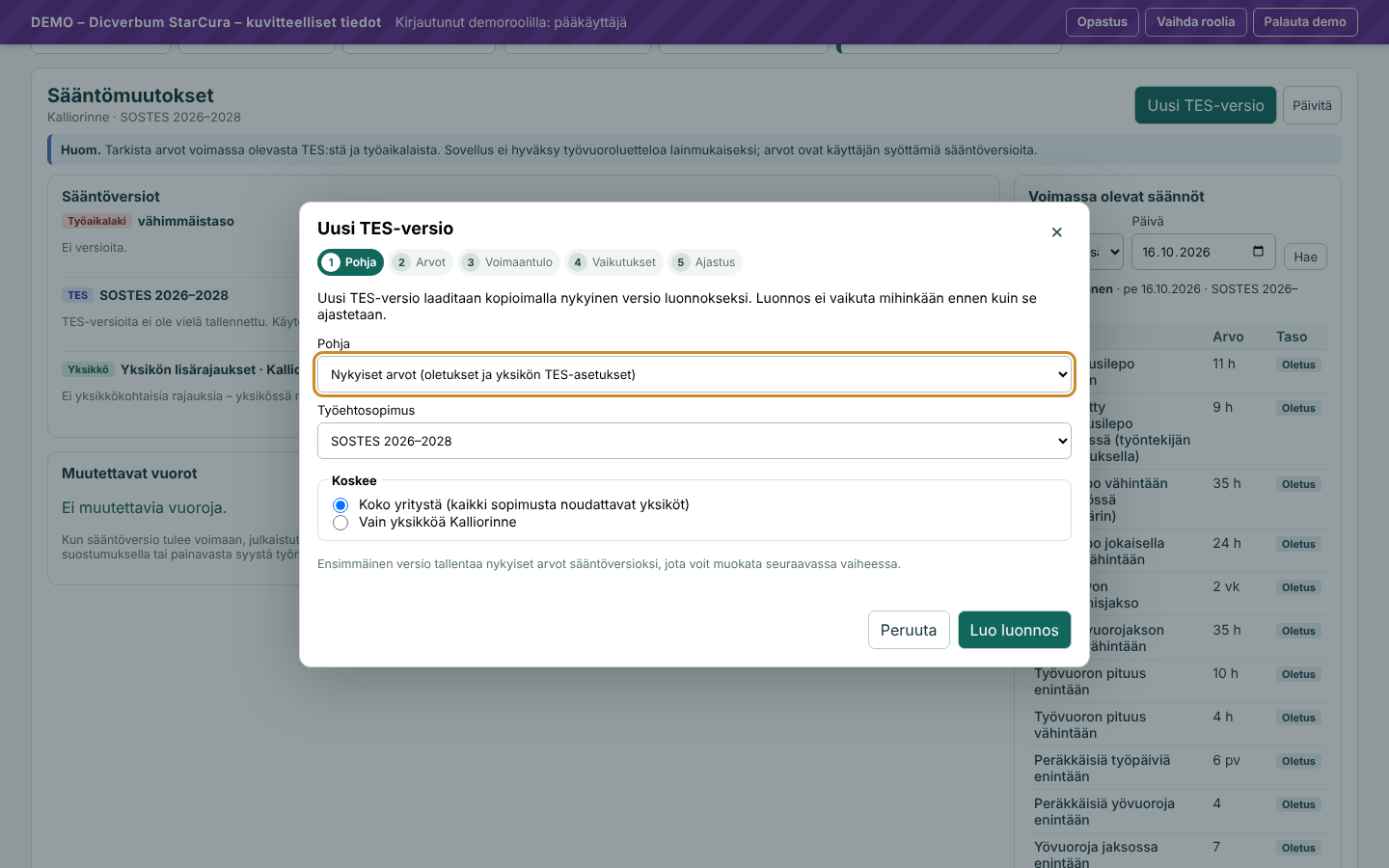This screenshot has height=868, width=1389.
Task: Click the 2 vk value cell
Action: (x=1226, y=586)
